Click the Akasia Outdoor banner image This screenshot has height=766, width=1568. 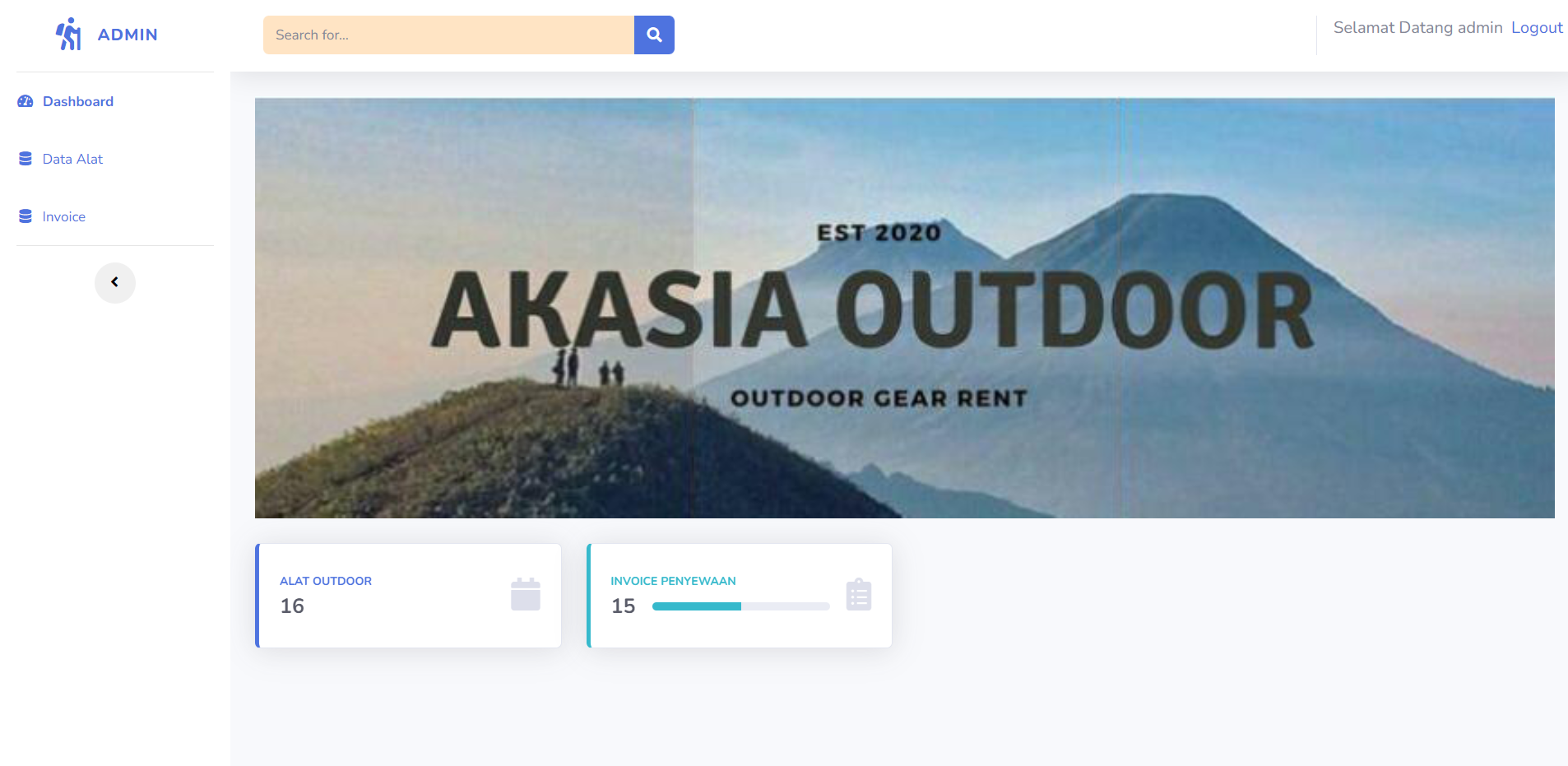point(904,308)
